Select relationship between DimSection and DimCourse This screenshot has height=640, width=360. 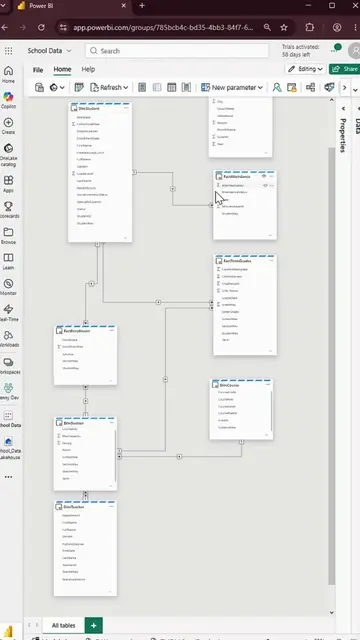179,456
